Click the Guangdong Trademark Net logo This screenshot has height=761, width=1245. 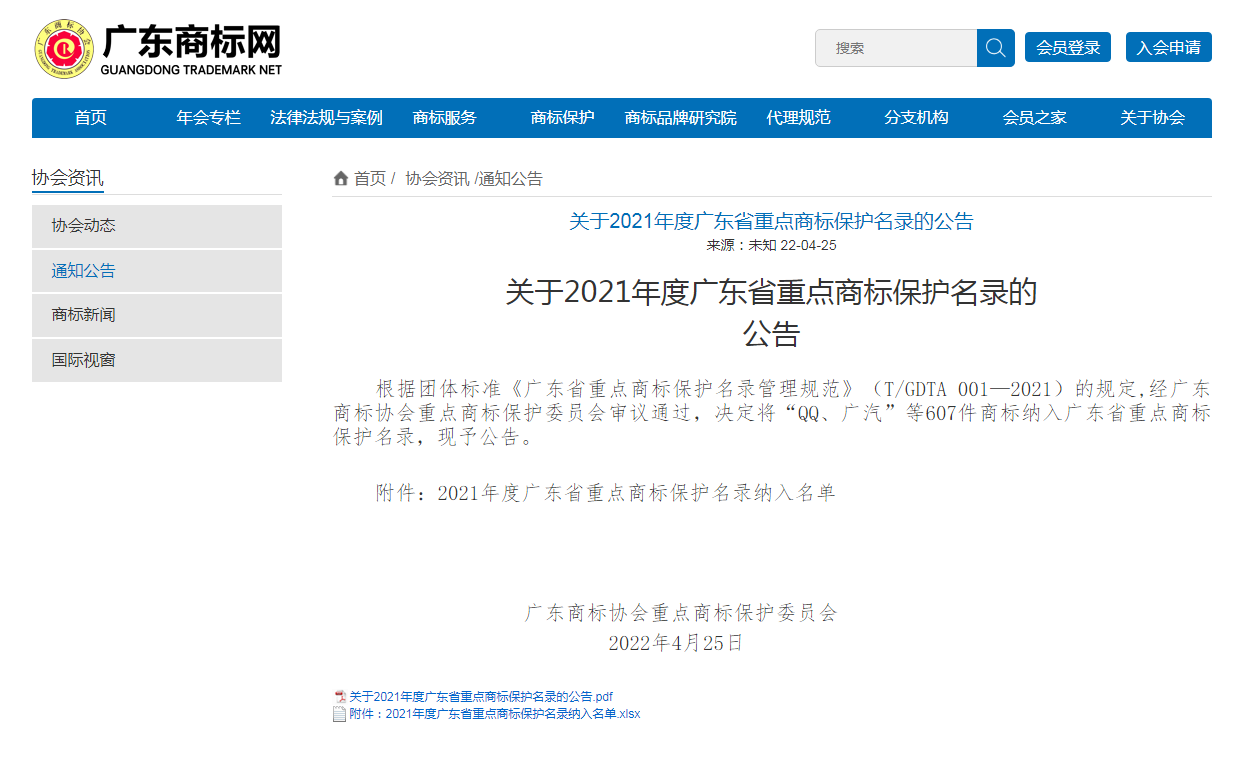tap(157, 49)
